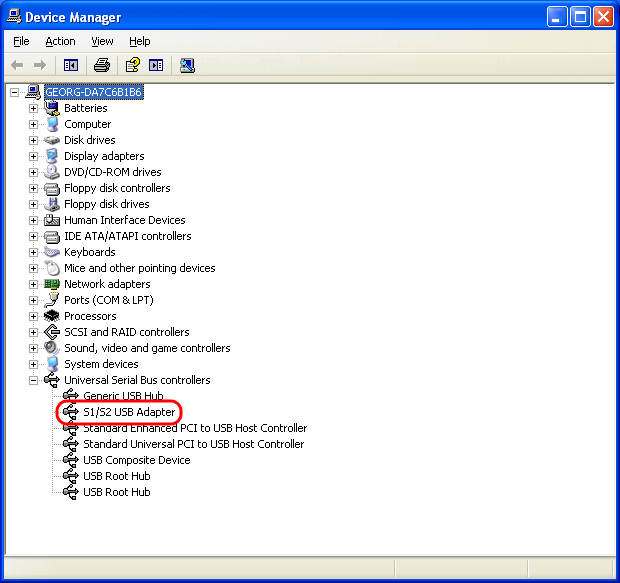Image resolution: width=620 pixels, height=583 pixels.
Task: Click the Batteries category icon
Action: tap(52, 108)
